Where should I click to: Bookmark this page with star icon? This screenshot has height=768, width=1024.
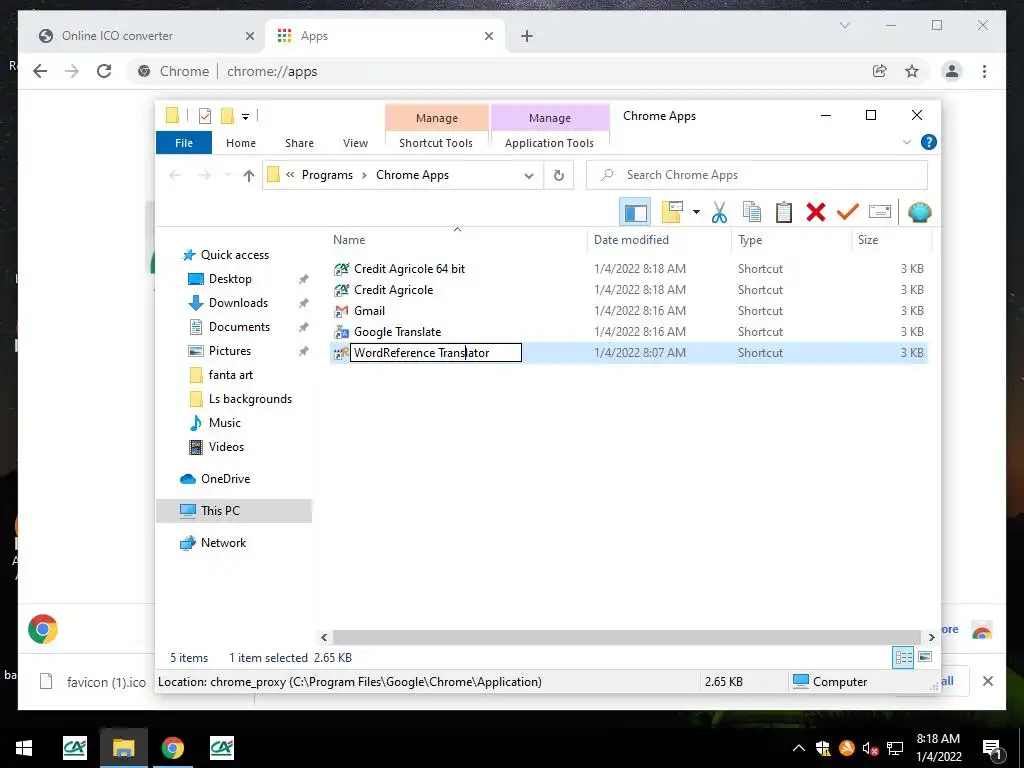[912, 71]
